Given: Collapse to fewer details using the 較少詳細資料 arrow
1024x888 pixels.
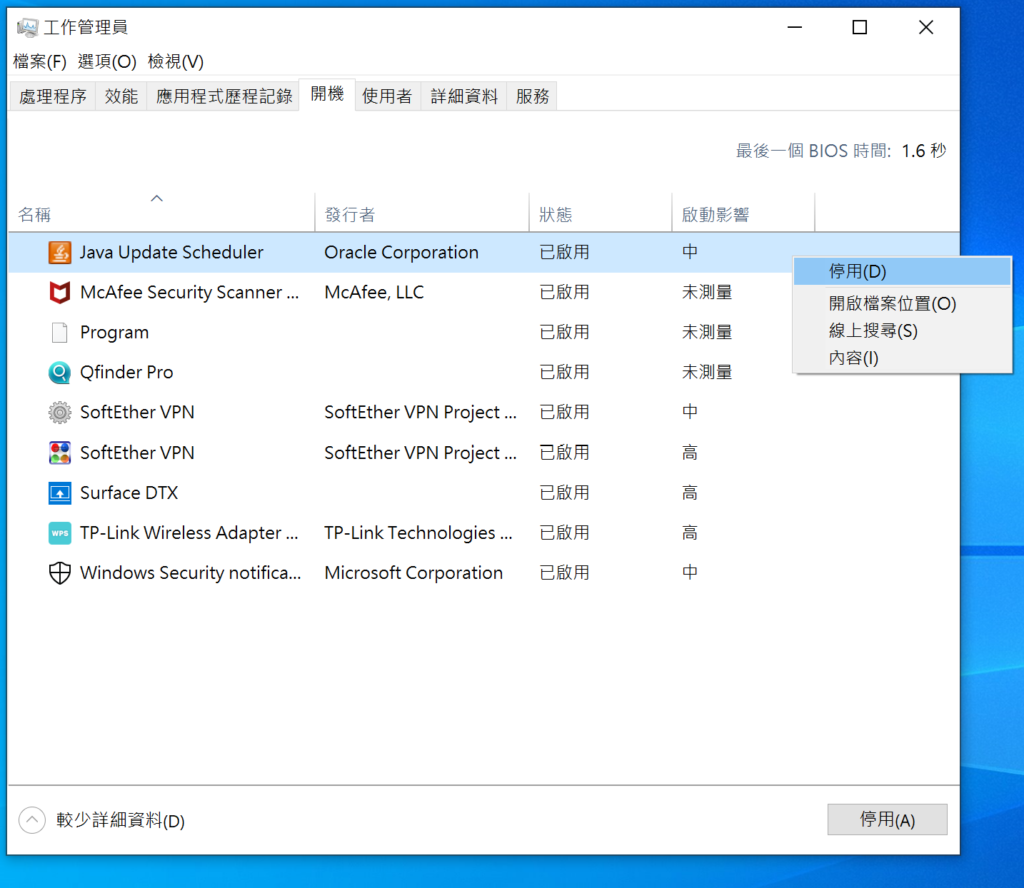Looking at the screenshot, I should coord(32,820).
